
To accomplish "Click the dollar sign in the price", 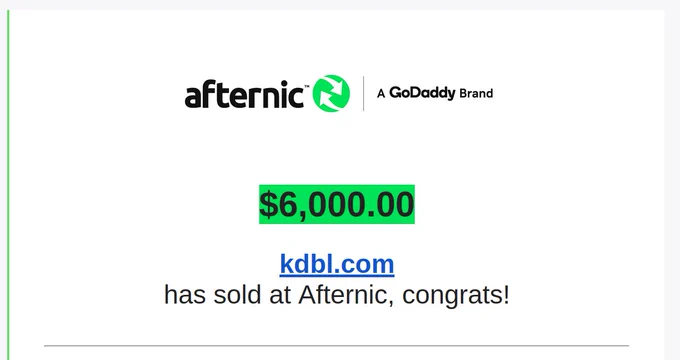I will pos(268,204).
